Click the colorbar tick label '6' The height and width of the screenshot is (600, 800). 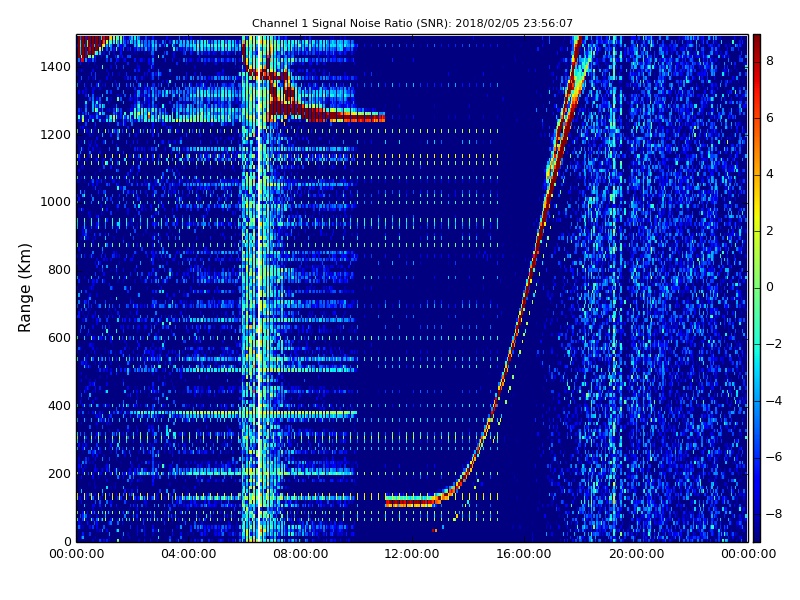click(770, 118)
